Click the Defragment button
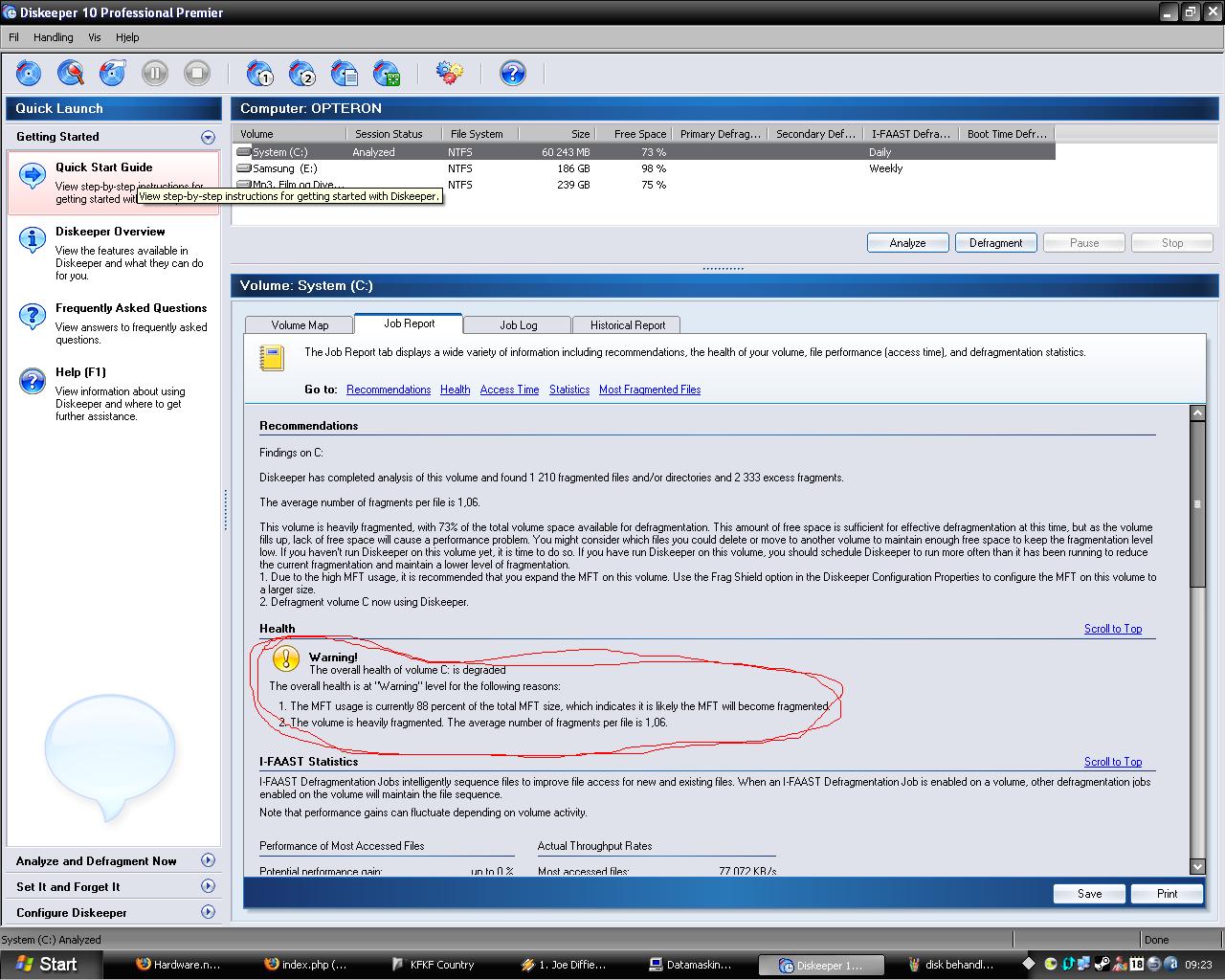This screenshot has width=1225, height=980. coord(995,243)
